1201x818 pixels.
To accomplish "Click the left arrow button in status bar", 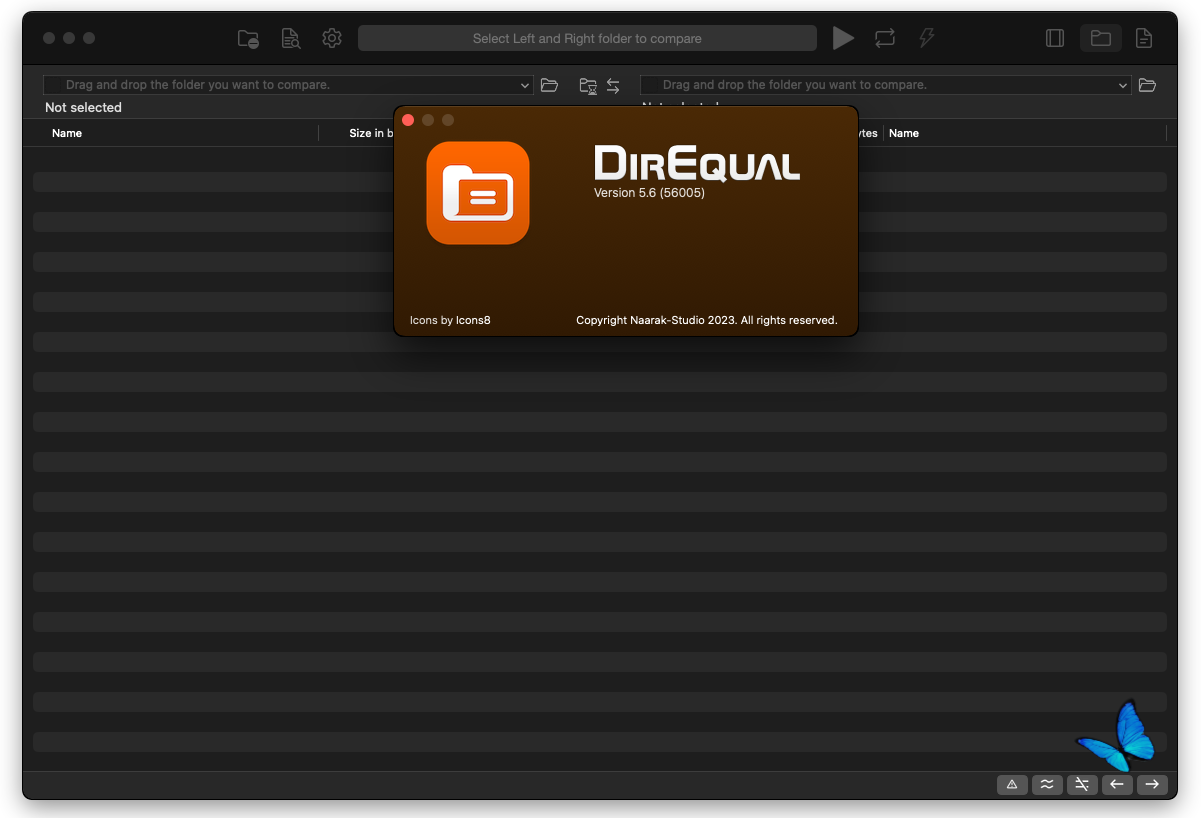I will pos(1117,784).
